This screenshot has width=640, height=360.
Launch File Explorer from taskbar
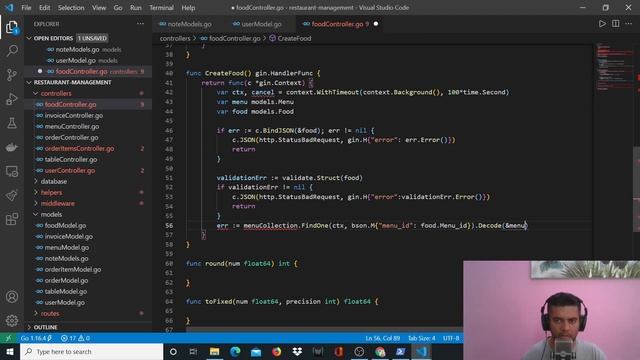(x=214, y=351)
